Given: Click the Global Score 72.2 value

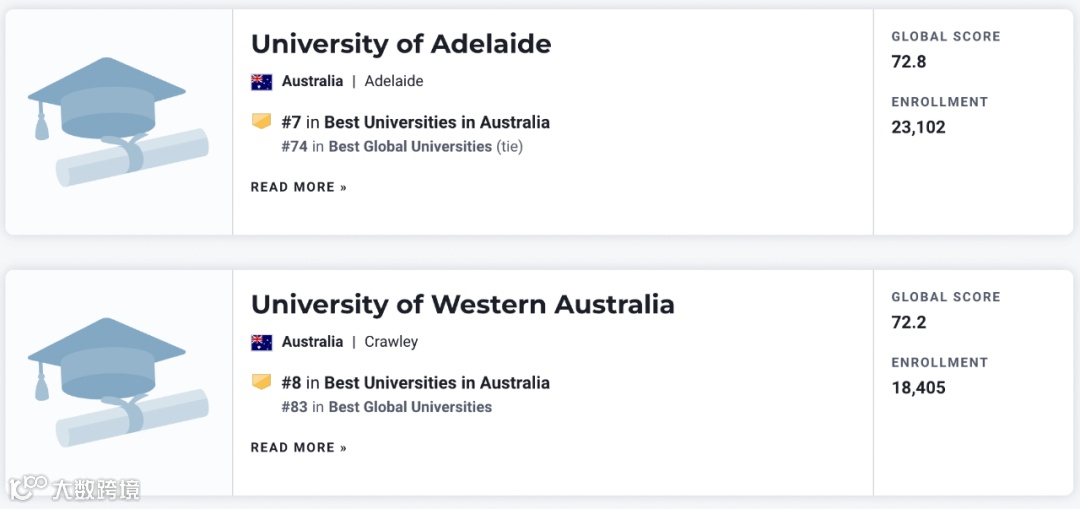Looking at the screenshot, I should (x=909, y=322).
